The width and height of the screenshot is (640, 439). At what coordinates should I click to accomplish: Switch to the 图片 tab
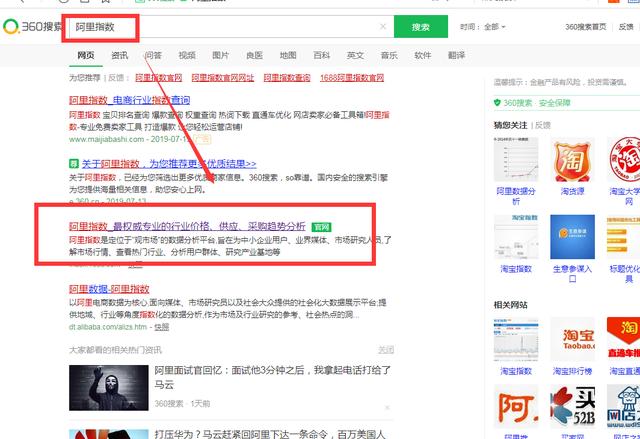[220, 55]
